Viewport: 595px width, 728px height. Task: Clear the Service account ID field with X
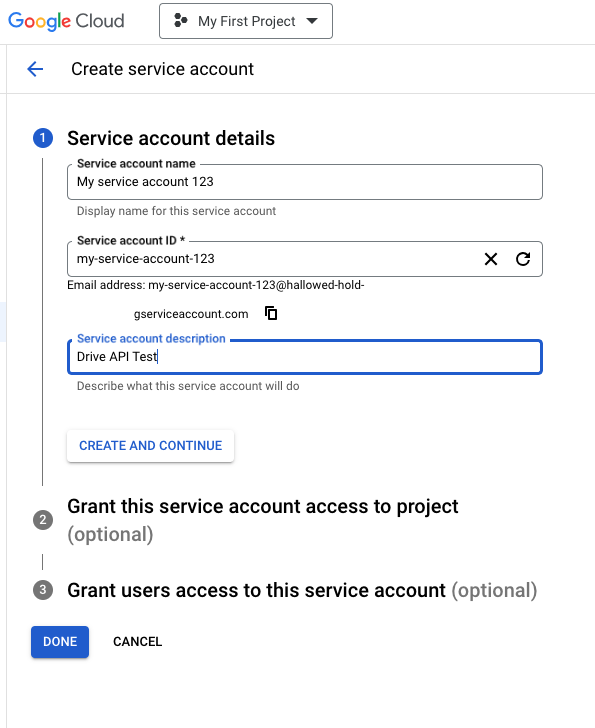pyautogui.click(x=491, y=259)
